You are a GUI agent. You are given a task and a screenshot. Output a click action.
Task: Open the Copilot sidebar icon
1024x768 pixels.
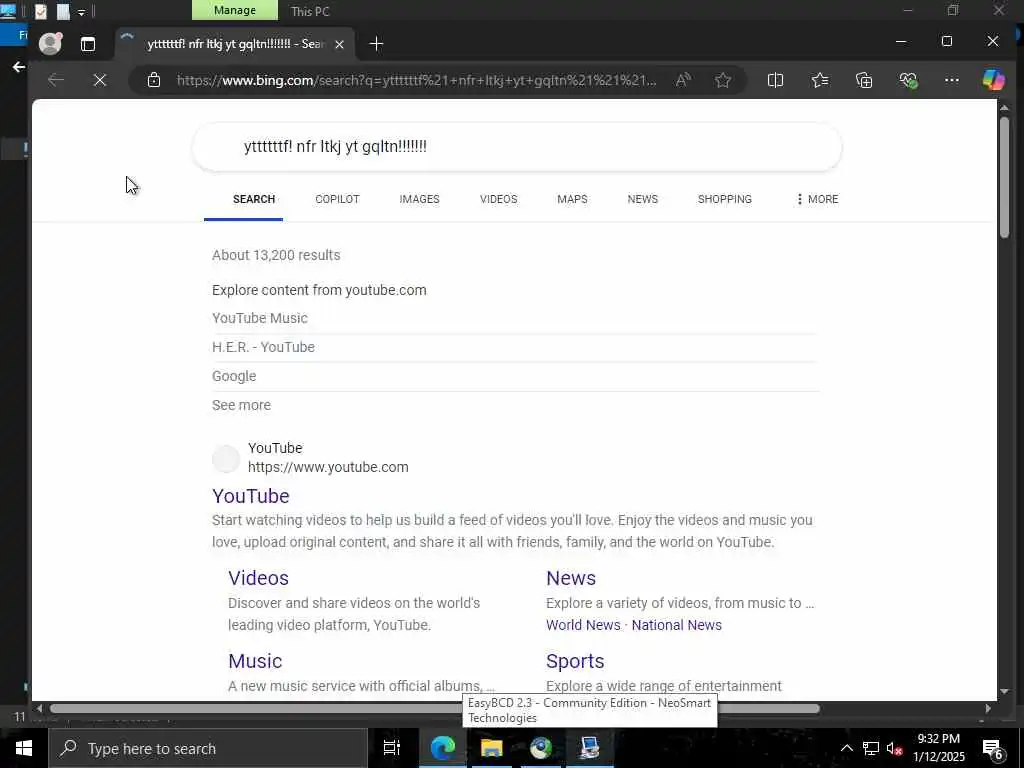click(993, 80)
